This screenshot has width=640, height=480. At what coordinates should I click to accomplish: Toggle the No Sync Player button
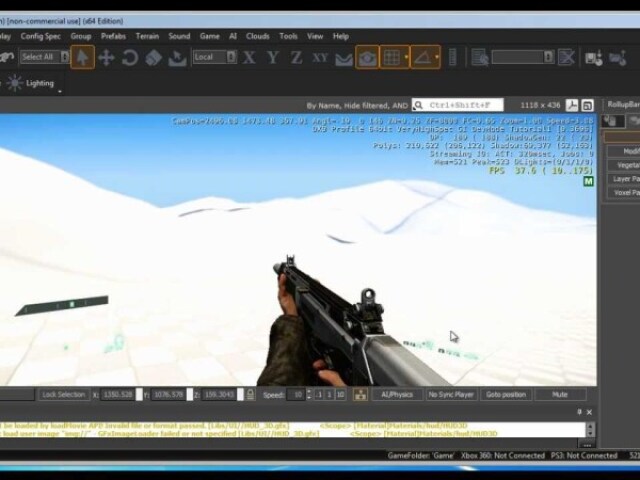(451, 395)
